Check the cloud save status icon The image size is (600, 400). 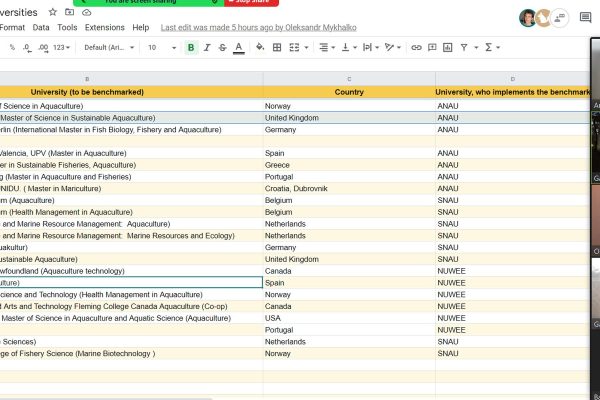point(86,13)
